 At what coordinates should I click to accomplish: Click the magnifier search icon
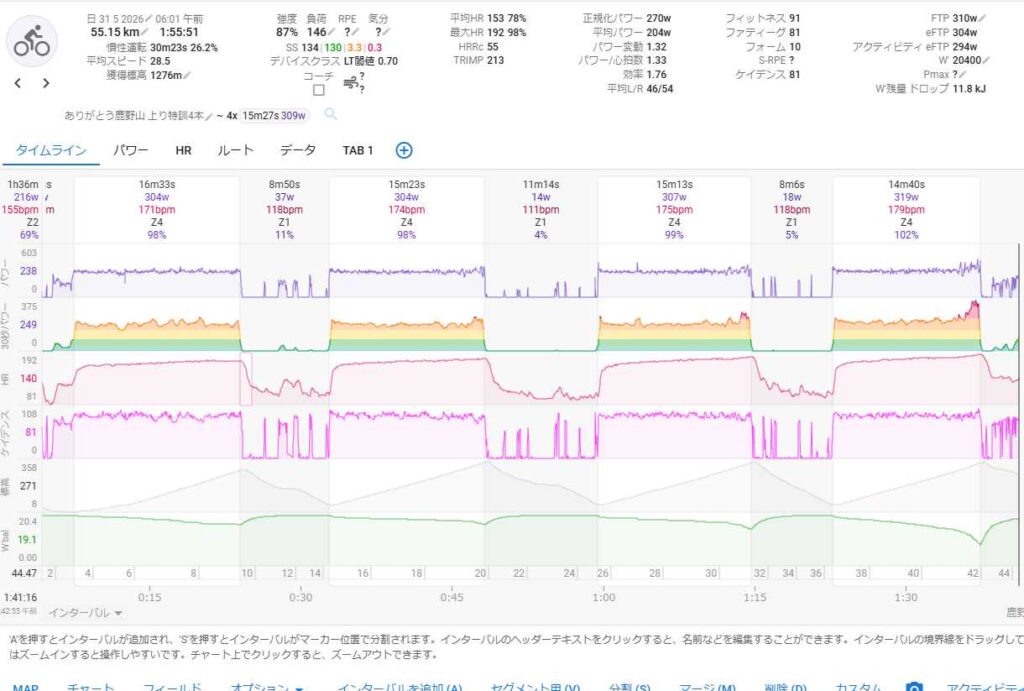(x=330, y=114)
